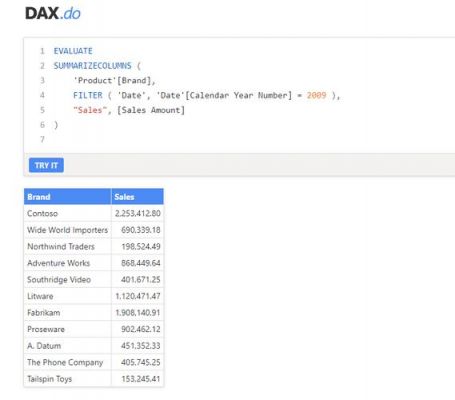The image size is (455, 400).
Task: Click The Phone Company cell
Action: [68, 362]
